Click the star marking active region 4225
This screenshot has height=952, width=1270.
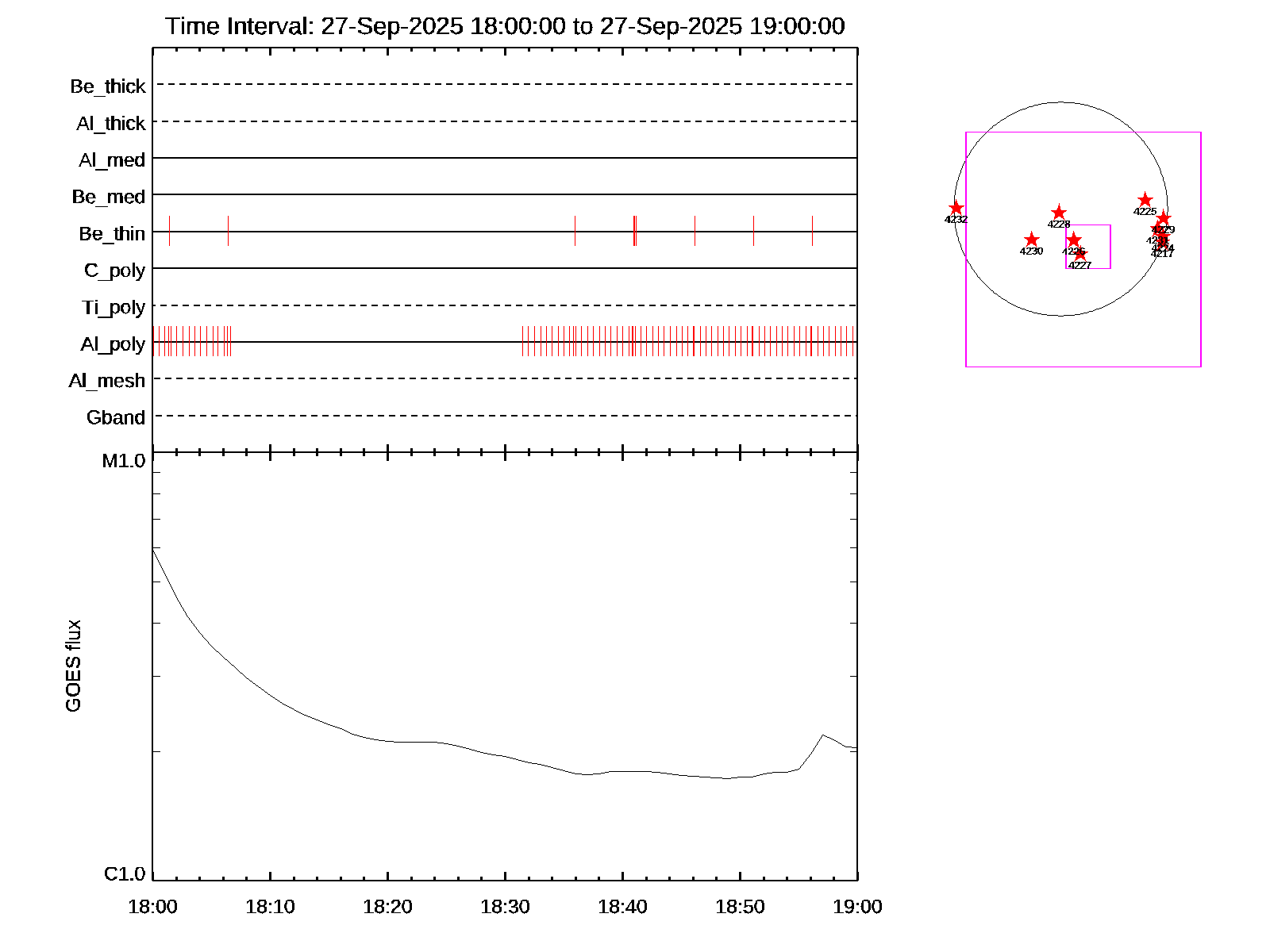click(1145, 200)
